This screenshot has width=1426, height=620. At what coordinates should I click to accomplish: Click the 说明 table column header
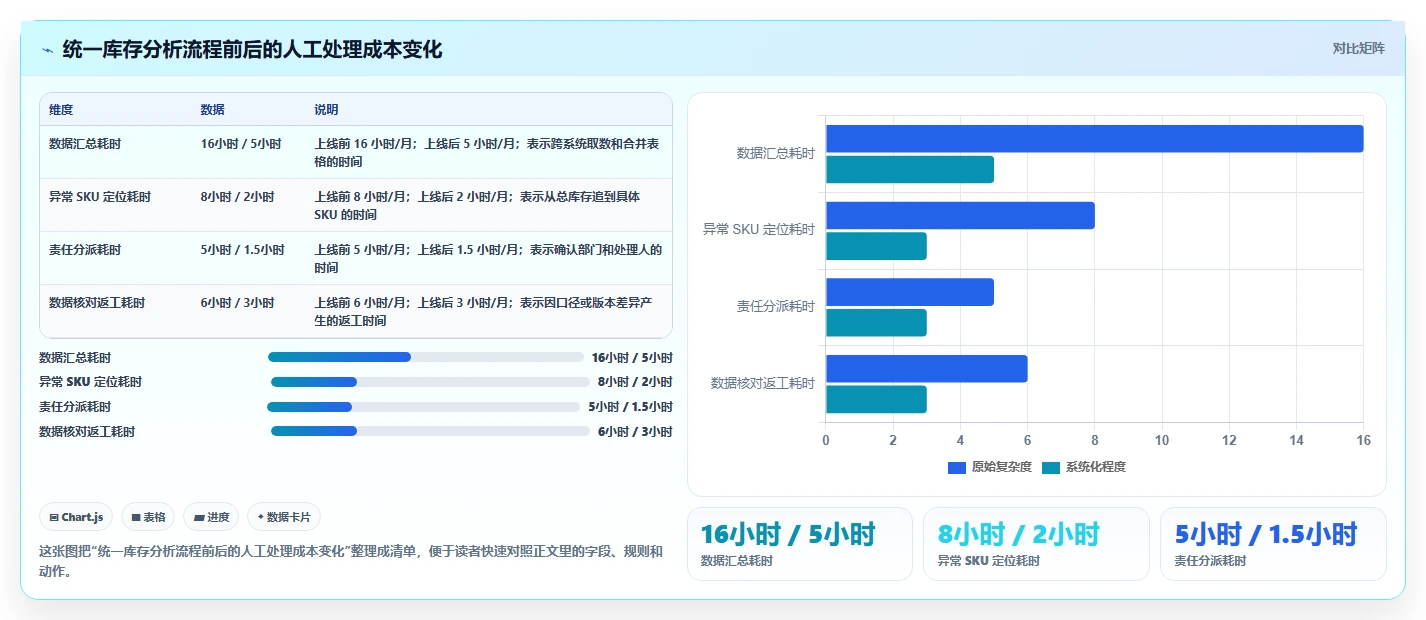(327, 110)
